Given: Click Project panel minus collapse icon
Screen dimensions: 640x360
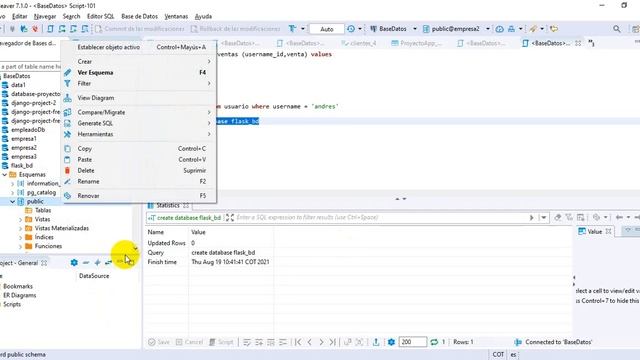Looking at the screenshot, I should tap(86, 262).
